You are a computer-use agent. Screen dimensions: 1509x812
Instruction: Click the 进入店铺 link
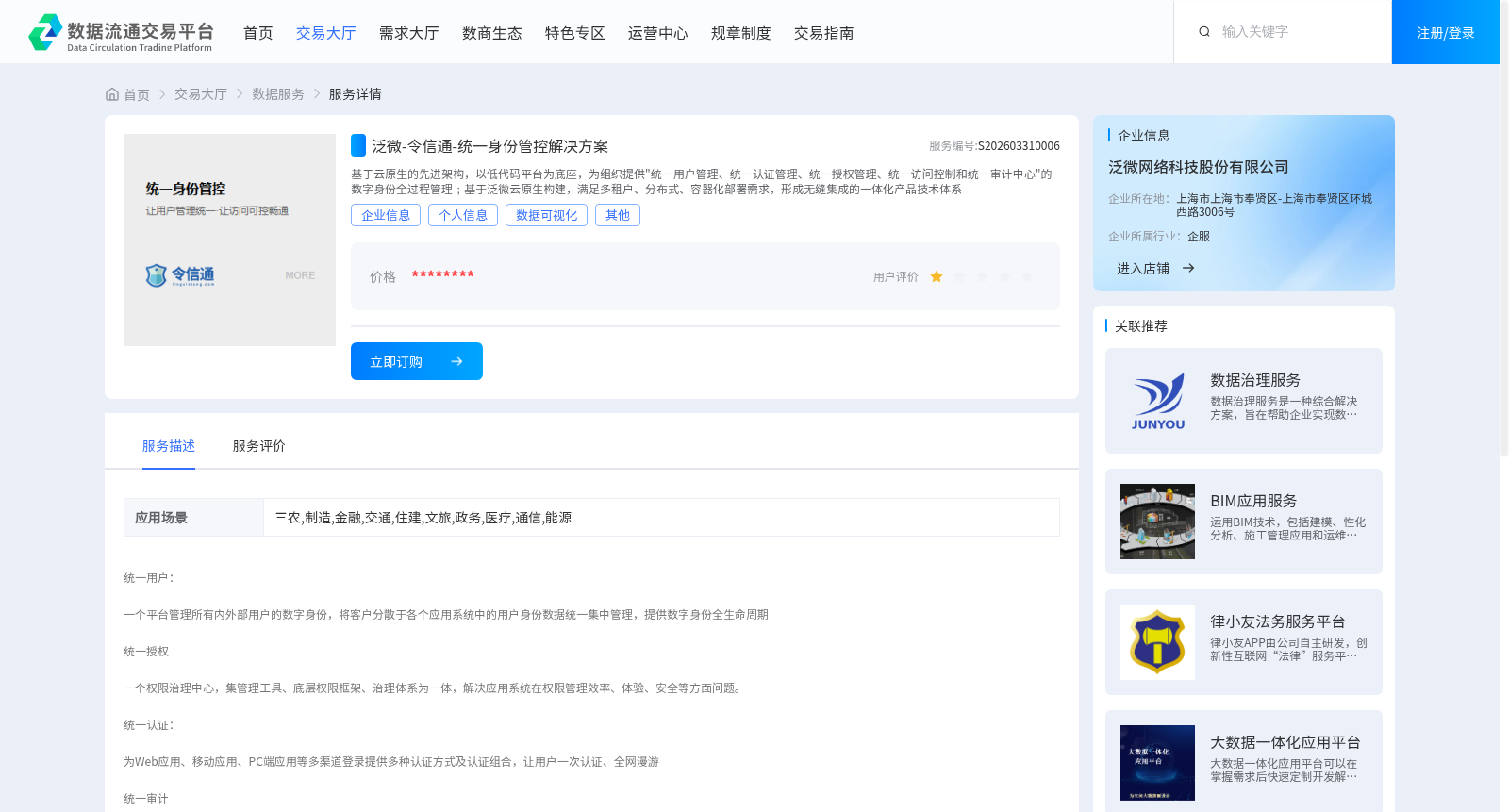1143,269
